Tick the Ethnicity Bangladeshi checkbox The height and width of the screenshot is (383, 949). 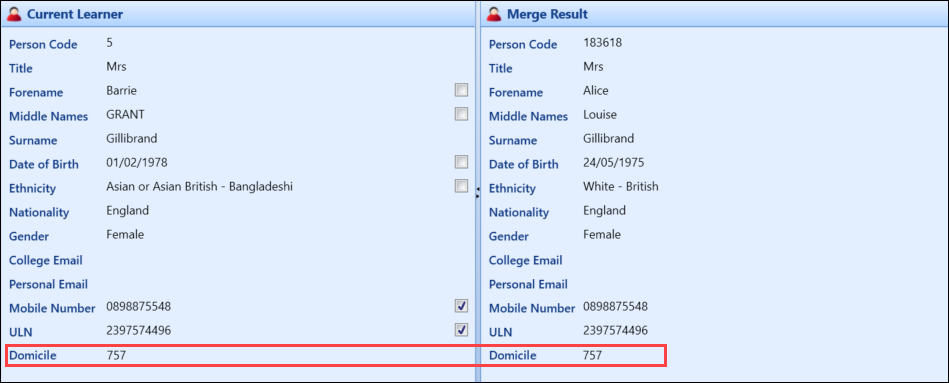pyautogui.click(x=461, y=186)
